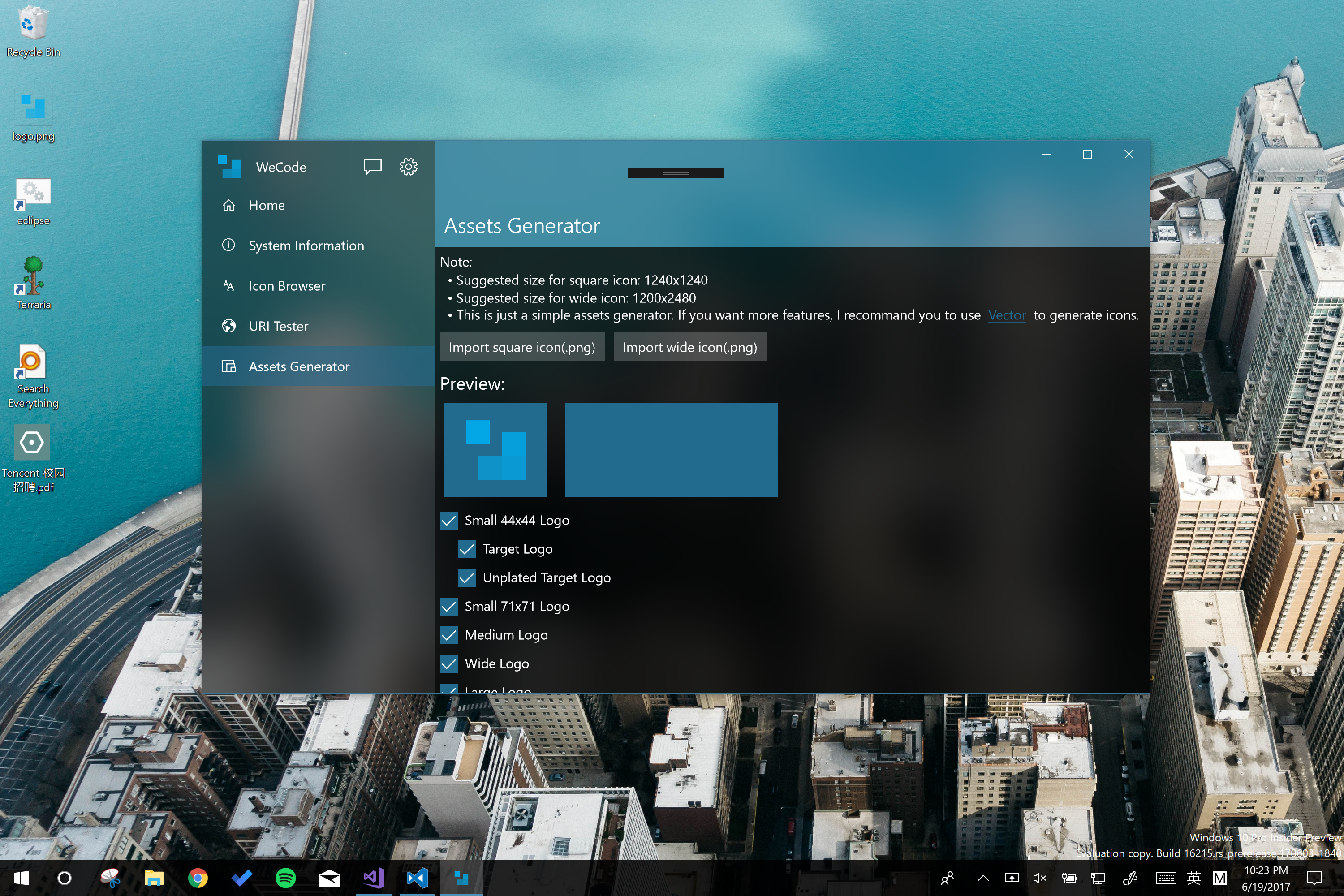1344x896 pixels.
Task: Select Tencent pdf desktop file
Action: coord(33,459)
